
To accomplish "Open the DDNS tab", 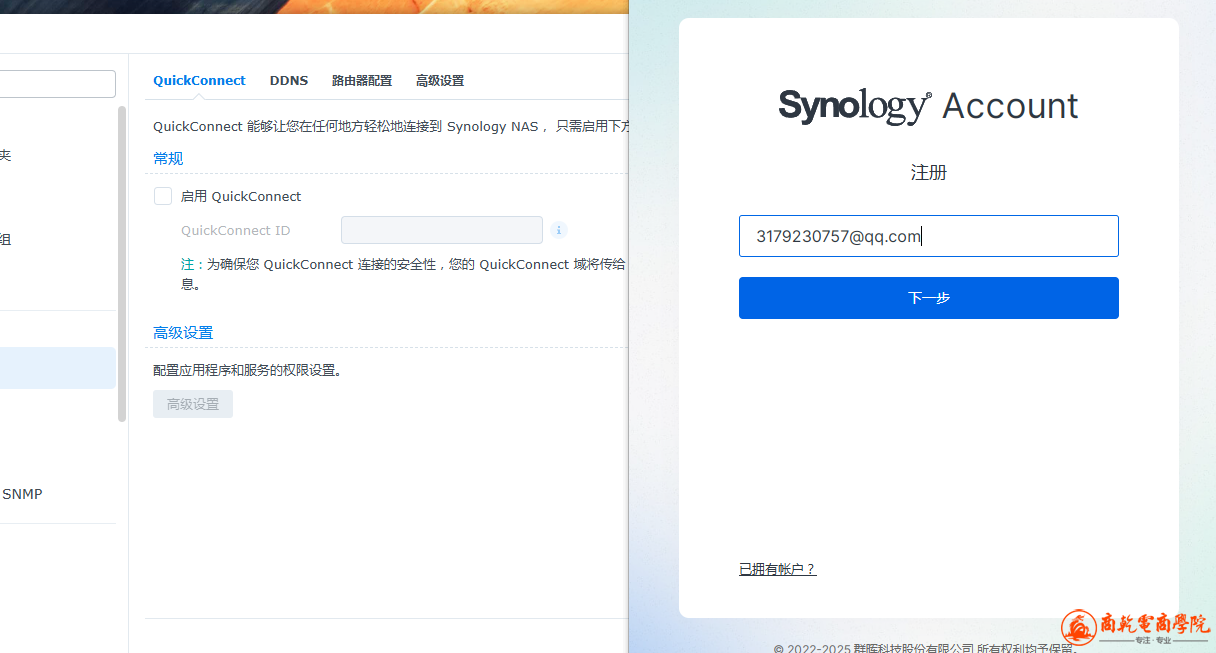I will click(288, 80).
